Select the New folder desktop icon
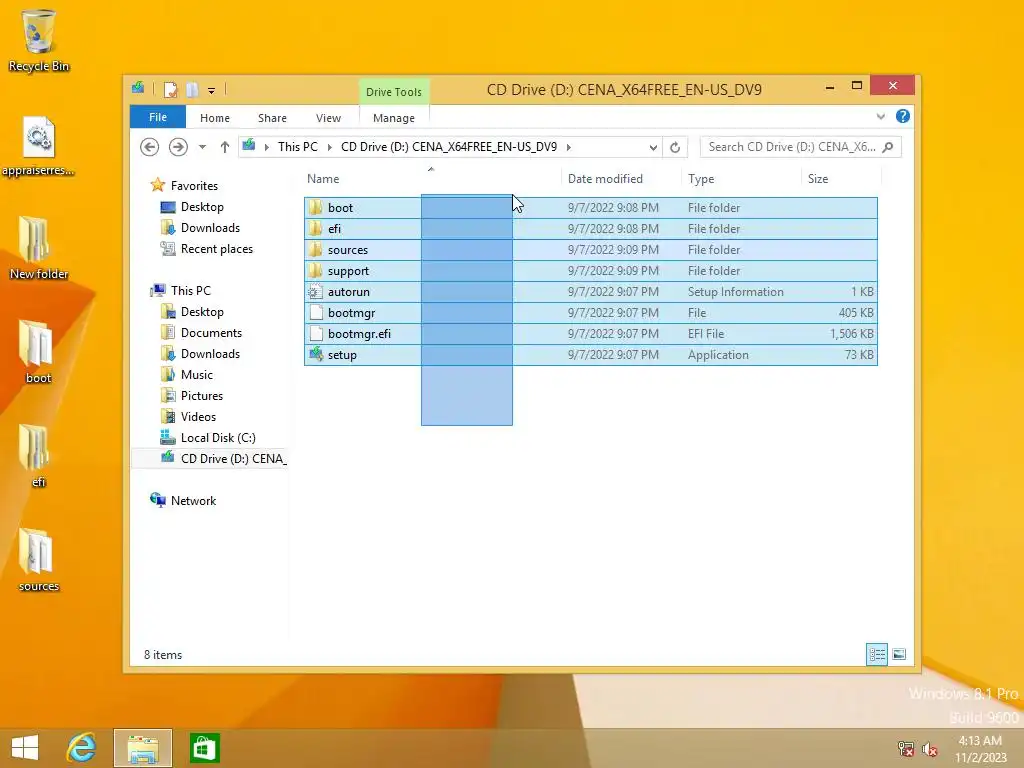Viewport: 1024px width, 768px height. pyautogui.click(x=39, y=249)
